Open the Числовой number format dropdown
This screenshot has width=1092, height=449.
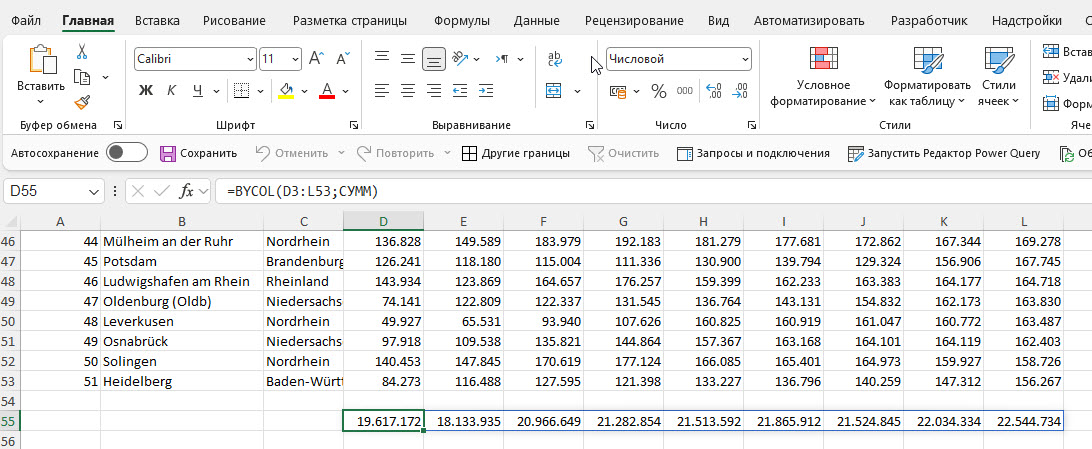click(745, 59)
